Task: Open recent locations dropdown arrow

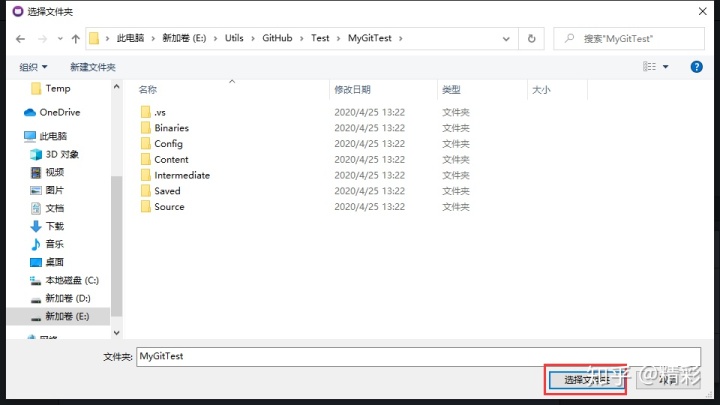Action: pos(60,39)
